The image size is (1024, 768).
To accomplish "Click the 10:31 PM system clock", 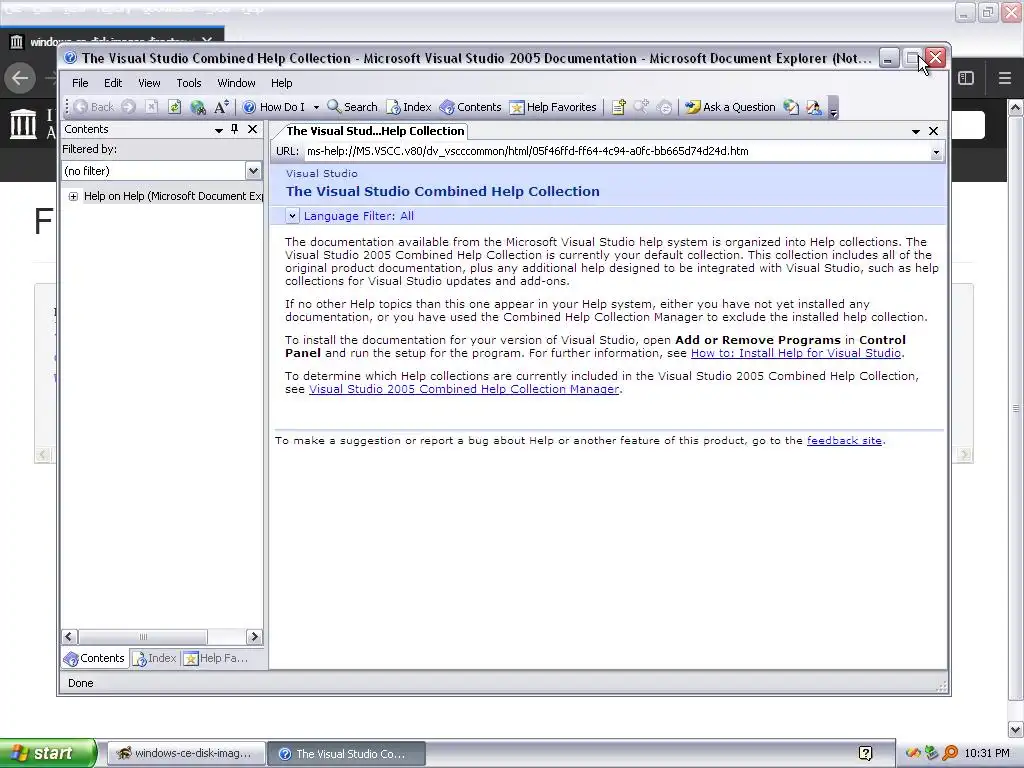I will (x=987, y=754).
